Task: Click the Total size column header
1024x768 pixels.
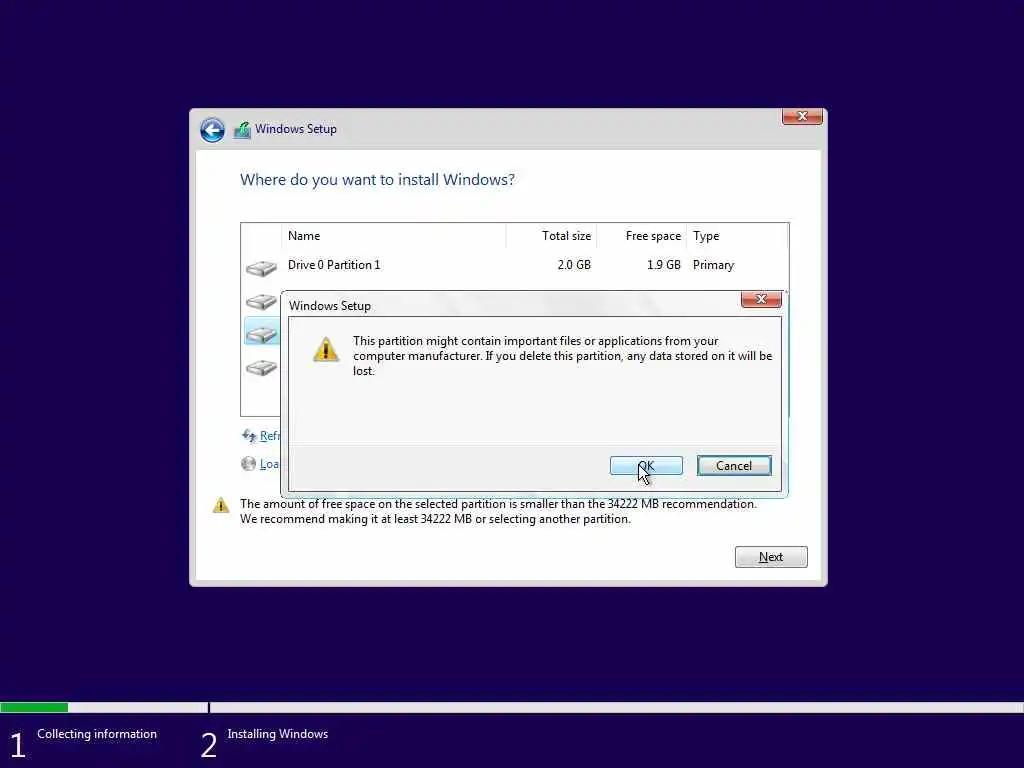Action: point(551,236)
